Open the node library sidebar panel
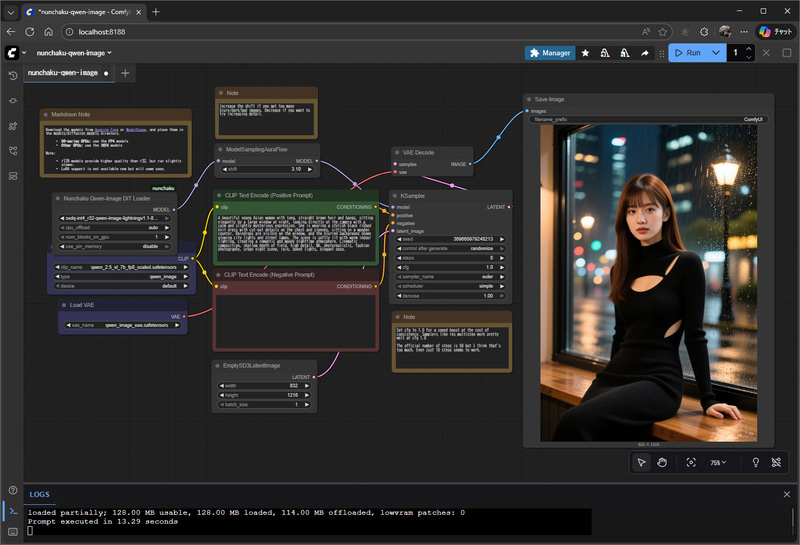Image resolution: width=800 pixels, height=545 pixels. (x=12, y=101)
